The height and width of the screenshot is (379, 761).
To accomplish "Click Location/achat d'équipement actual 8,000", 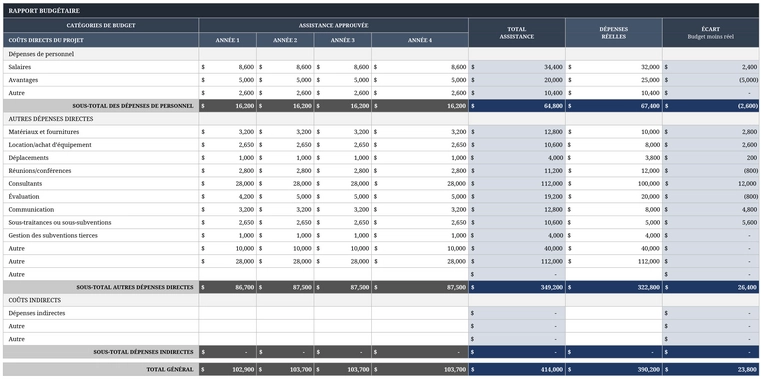I will [614, 145].
